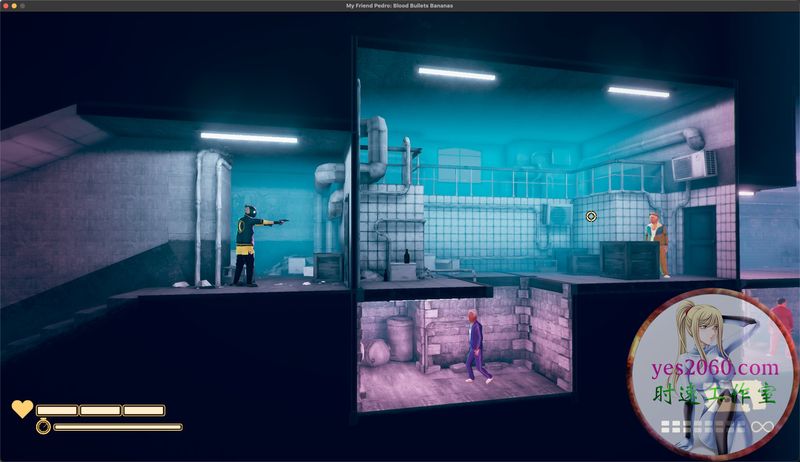
Task: Target the purple-suited enemy in basement
Action: [476, 346]
